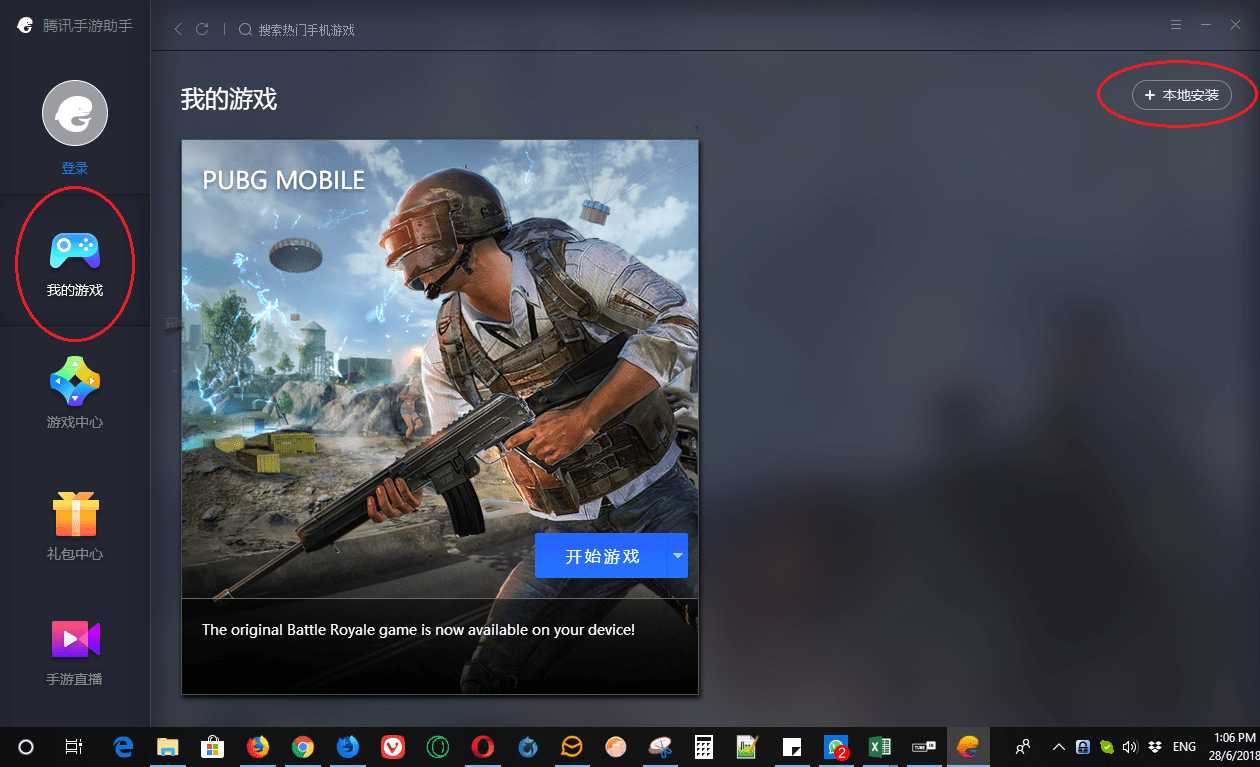Click the back navigation arrow
The height and width of the screenshot is (767, 1260).
(177, 29)
